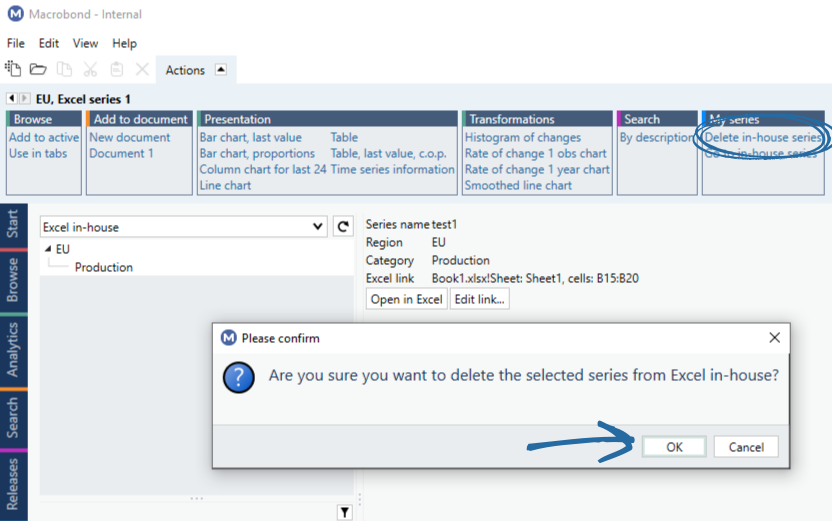This screenshot has width=832, height=521.
Task: Click Histogram of changes action
Action: click(523, 137)
